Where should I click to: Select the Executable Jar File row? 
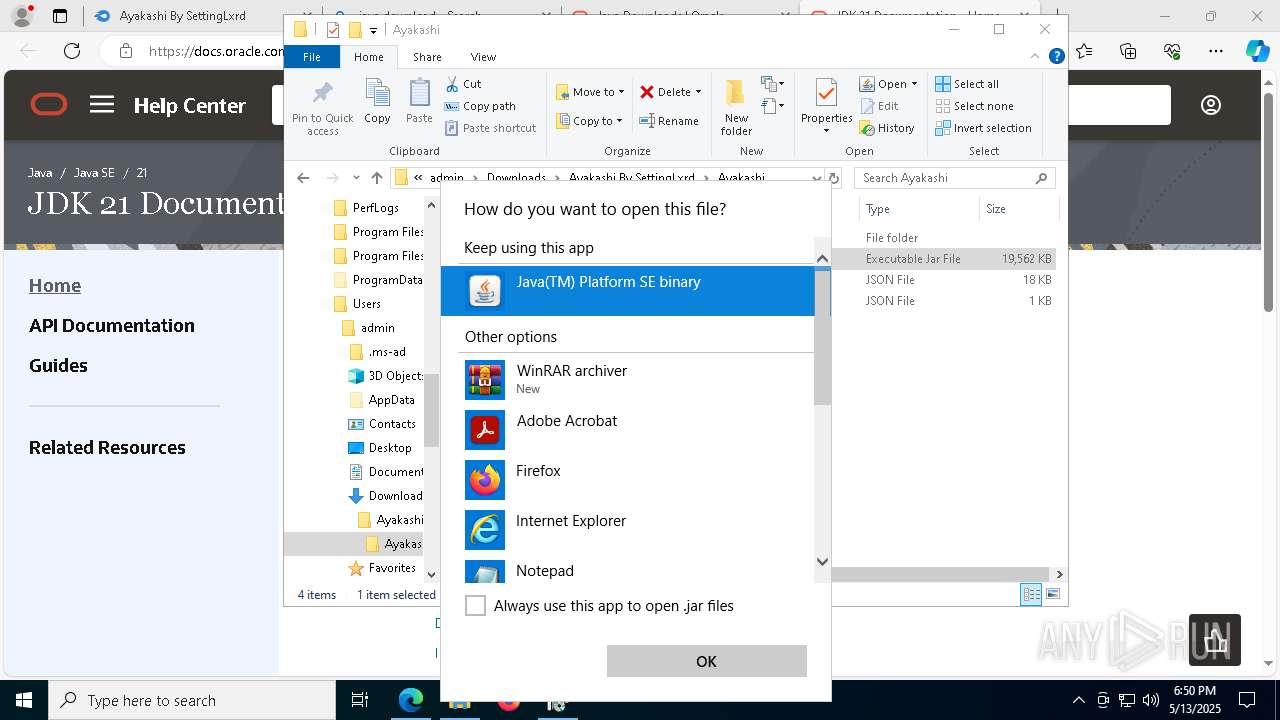click(x=943, y=258)
